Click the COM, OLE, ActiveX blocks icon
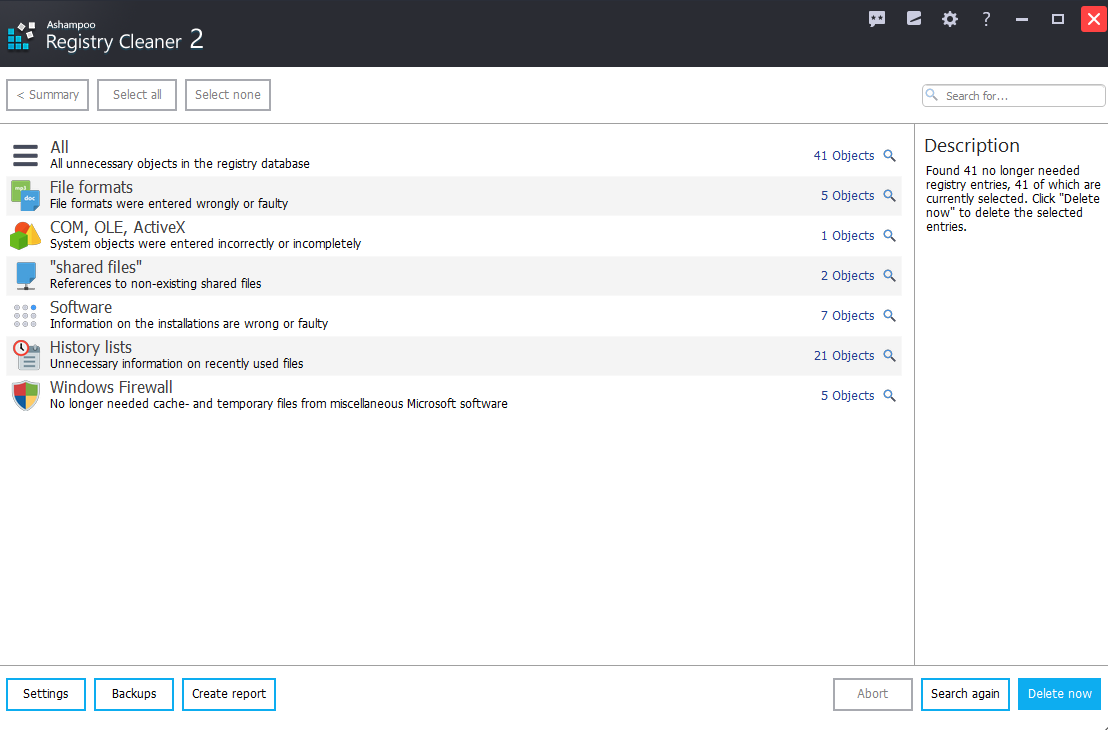Image resolution: width=1108 pixels, height=730 pixels. click(x=25, y=236)
